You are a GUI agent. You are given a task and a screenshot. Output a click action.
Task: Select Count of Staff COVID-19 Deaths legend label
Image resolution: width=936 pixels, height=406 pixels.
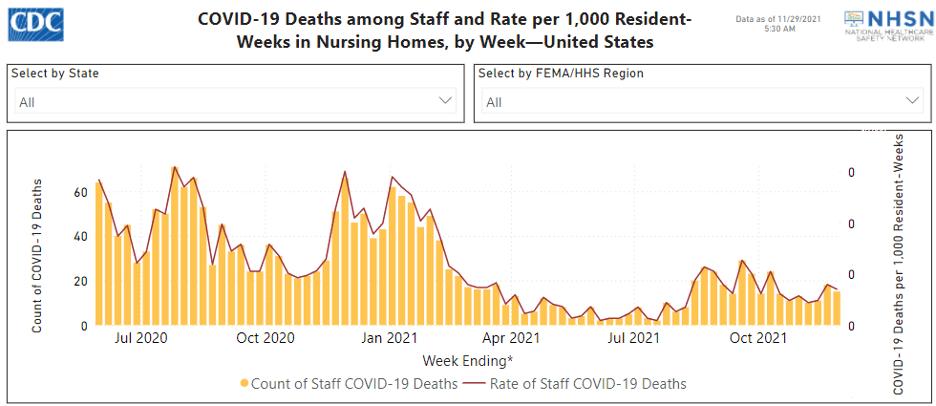[354, 384]
